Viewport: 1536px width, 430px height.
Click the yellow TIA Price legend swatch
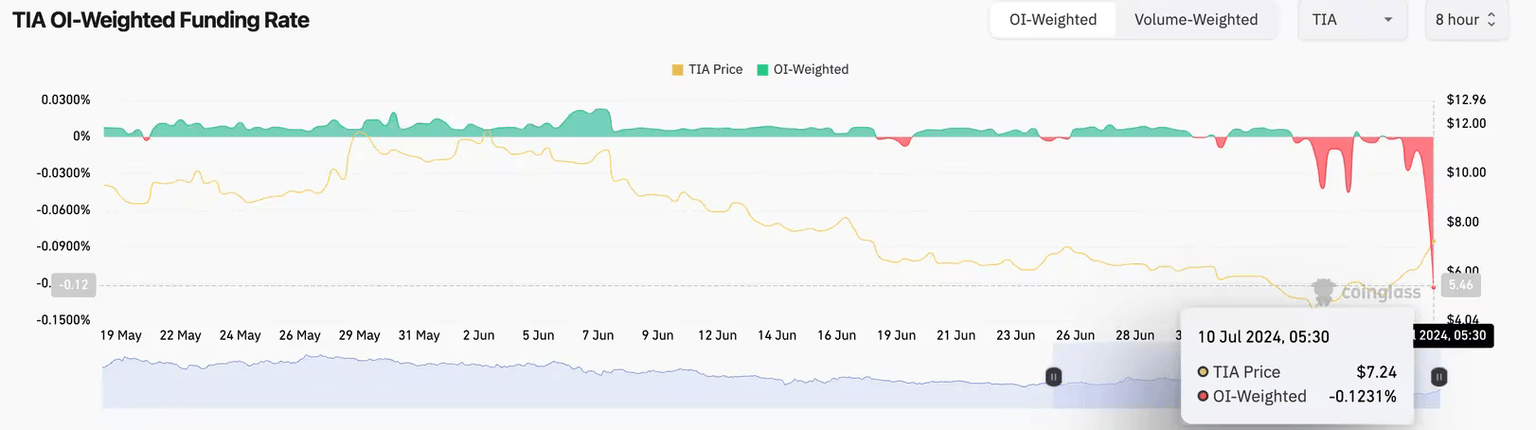[x=677, y=70]
